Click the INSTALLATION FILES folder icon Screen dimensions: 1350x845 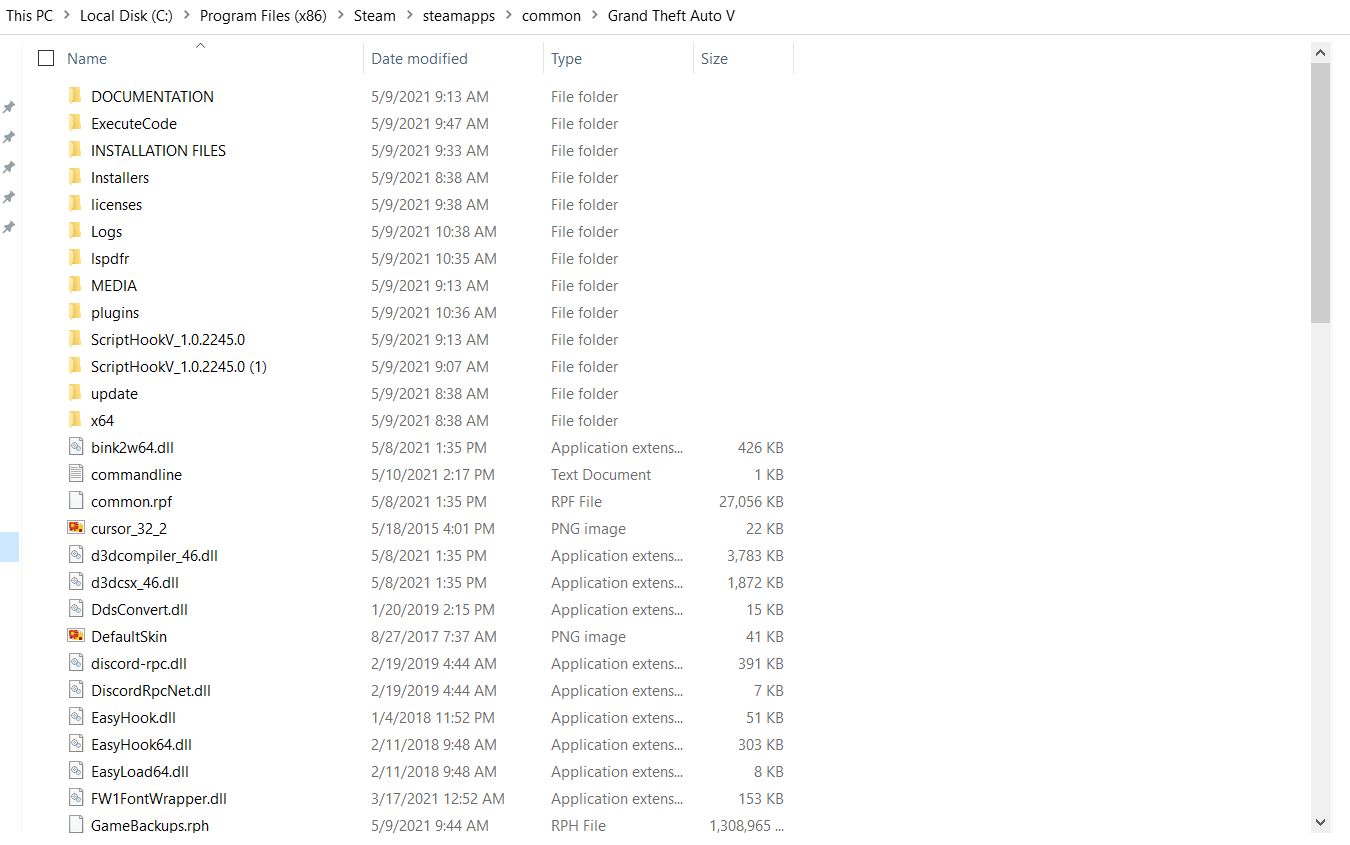point(75,150)
